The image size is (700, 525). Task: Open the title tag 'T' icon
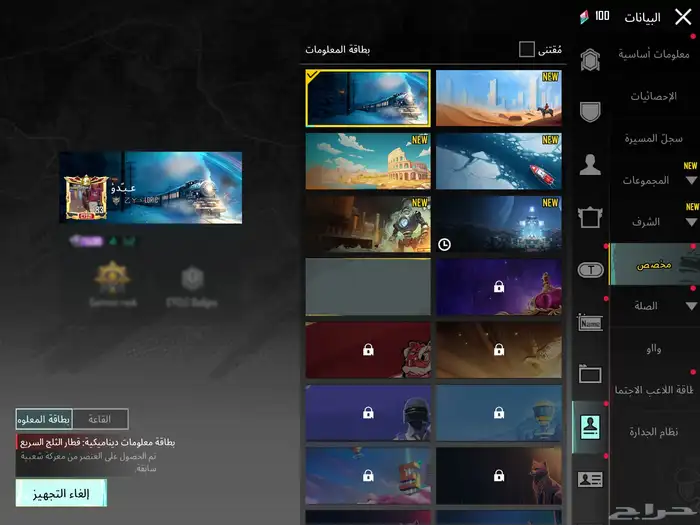590,269
